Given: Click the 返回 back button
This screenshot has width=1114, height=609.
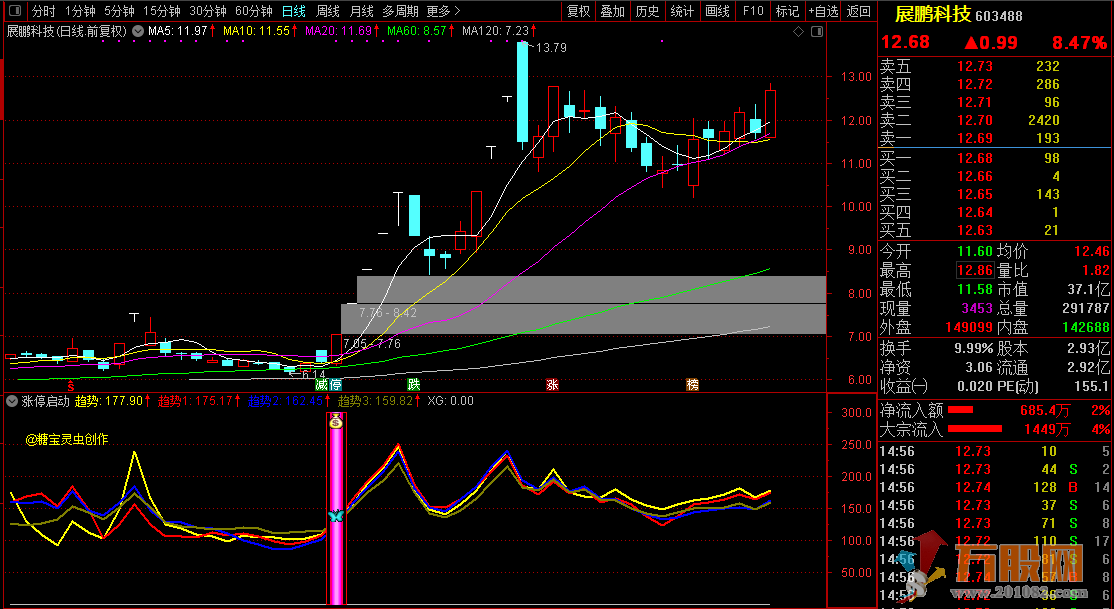Looking at the screenshot, I should (859, 11).
